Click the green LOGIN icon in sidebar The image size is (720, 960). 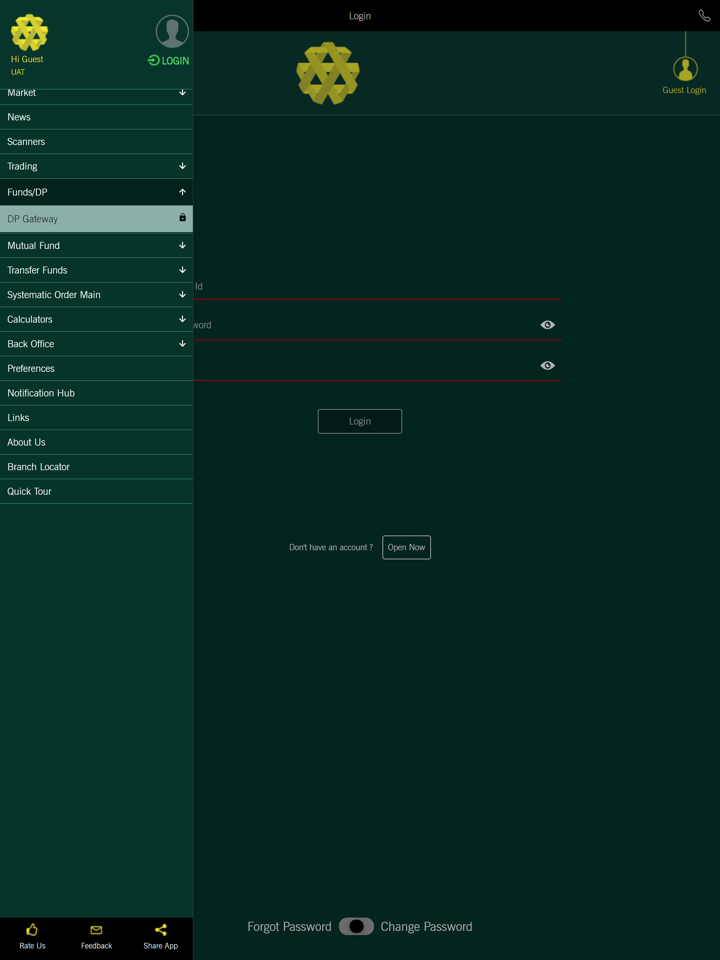point(154,61)
